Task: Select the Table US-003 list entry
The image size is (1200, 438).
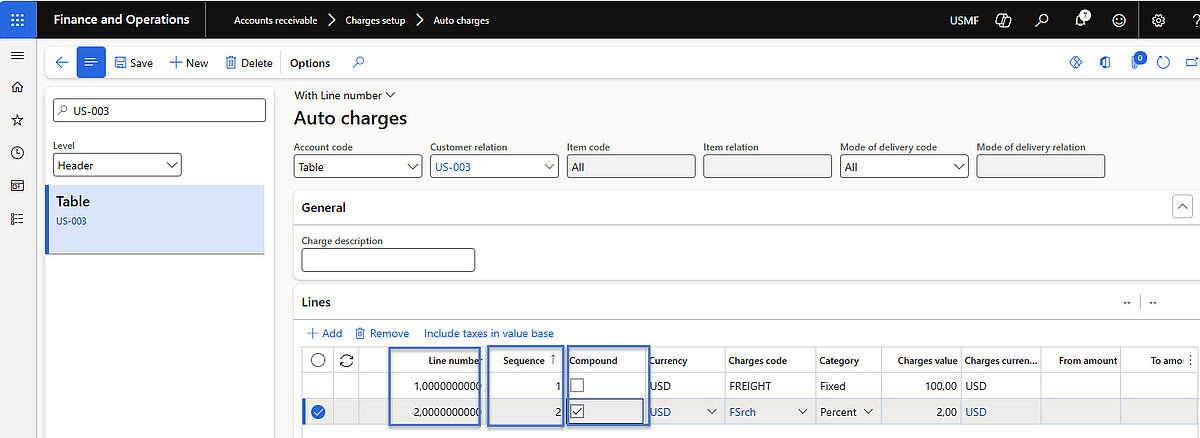Action: pyautogui.click(x=155, y=219)
